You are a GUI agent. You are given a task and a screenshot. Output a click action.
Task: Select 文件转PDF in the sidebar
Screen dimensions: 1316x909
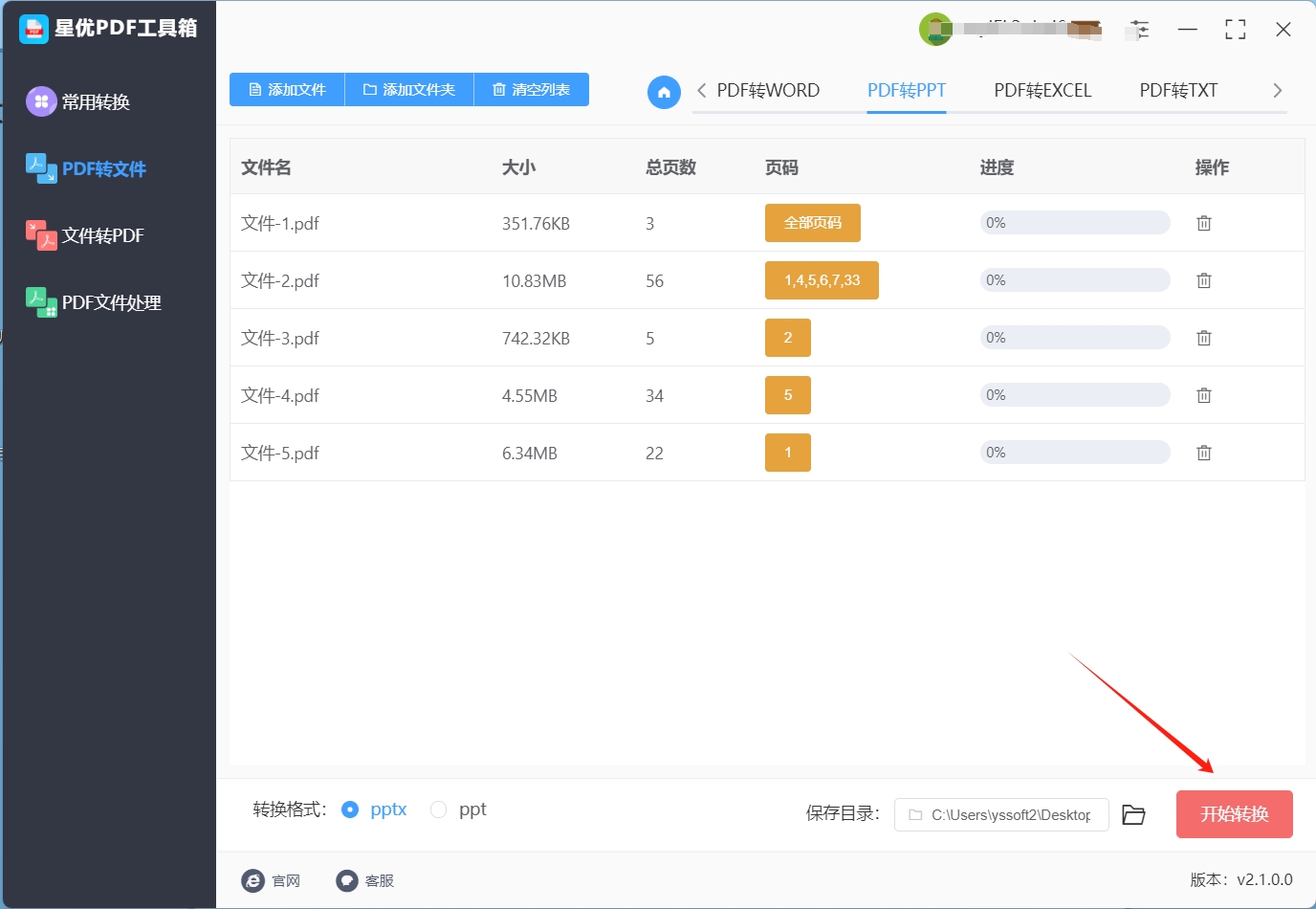[x=85, y=235]
